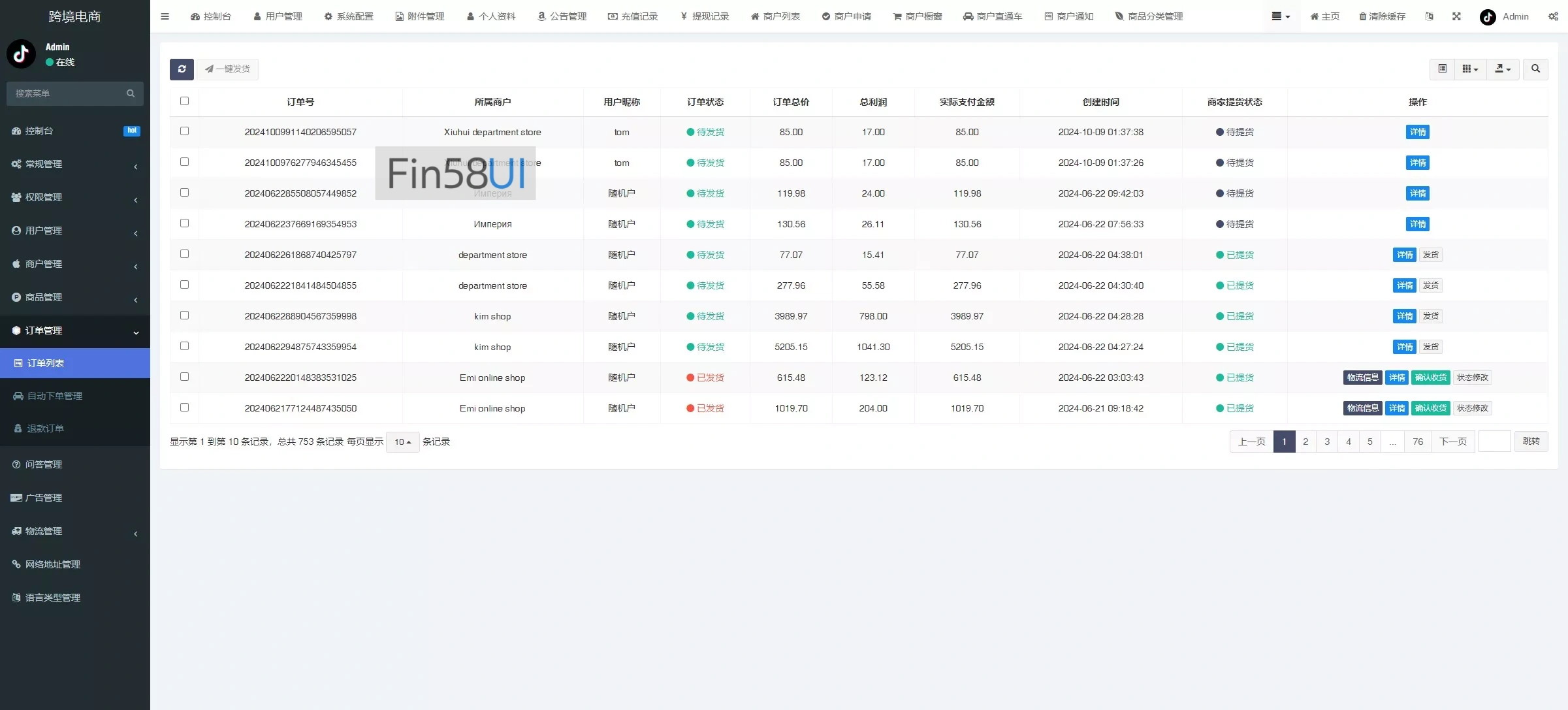
Task: Go to page 76 in pagination
Action: (1417, 442)
